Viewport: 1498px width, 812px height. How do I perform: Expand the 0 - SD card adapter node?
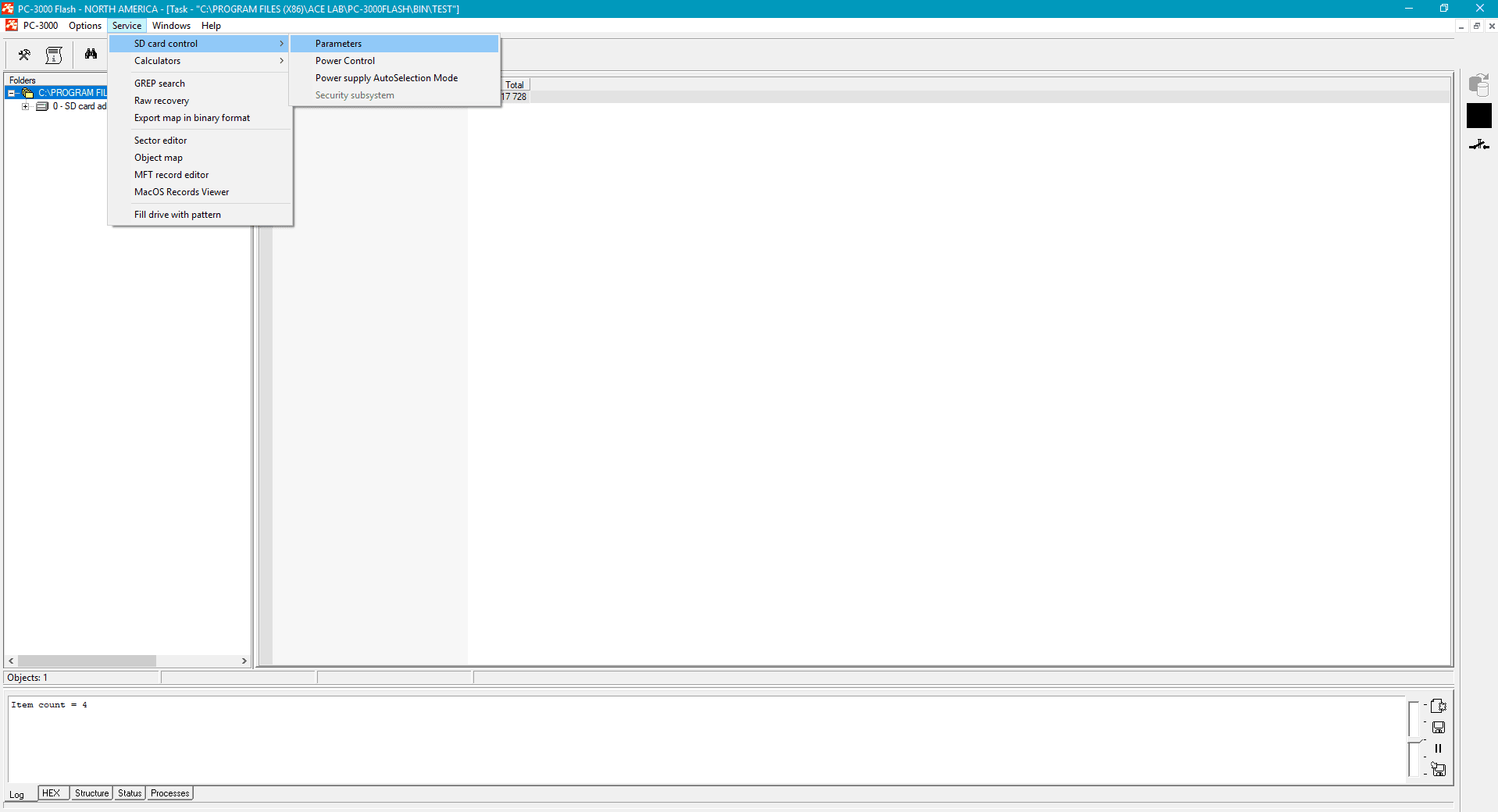click(x=26, y=106)
